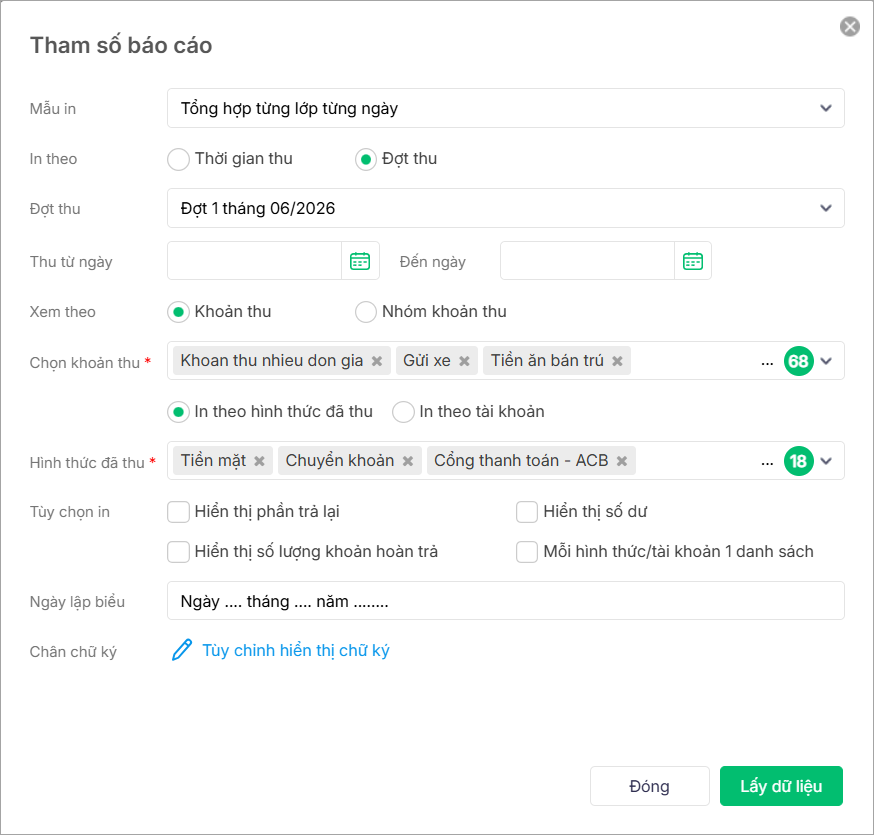Enable Hiển thị phần trả lại checkbox
The width and height of the screenshot is (874, 835).
pyautogui.click(x=179, y=512)
